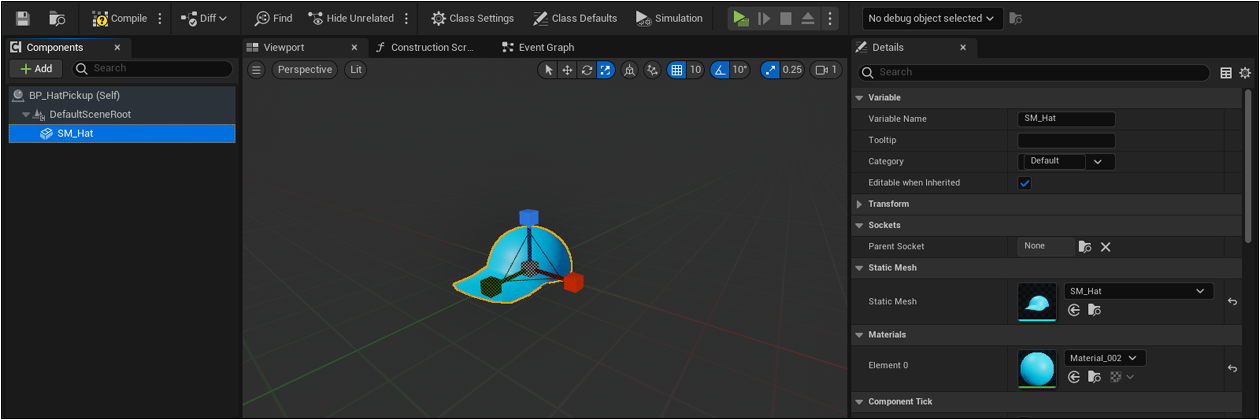
Task: Click the Stop playback icon
Action: pyautogui.click(x=786, y=18)
